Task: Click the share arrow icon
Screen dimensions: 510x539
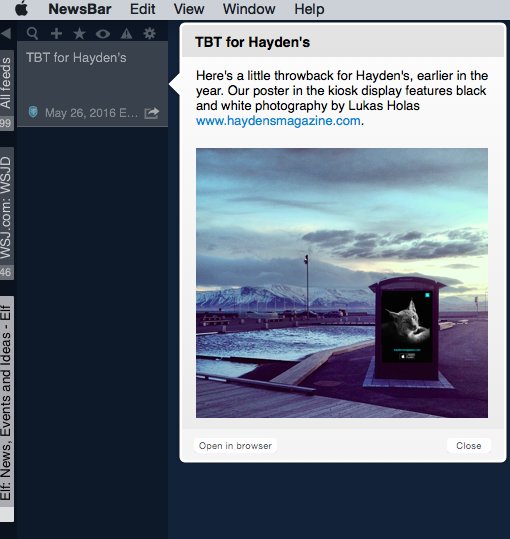Action: click(152, 113)
